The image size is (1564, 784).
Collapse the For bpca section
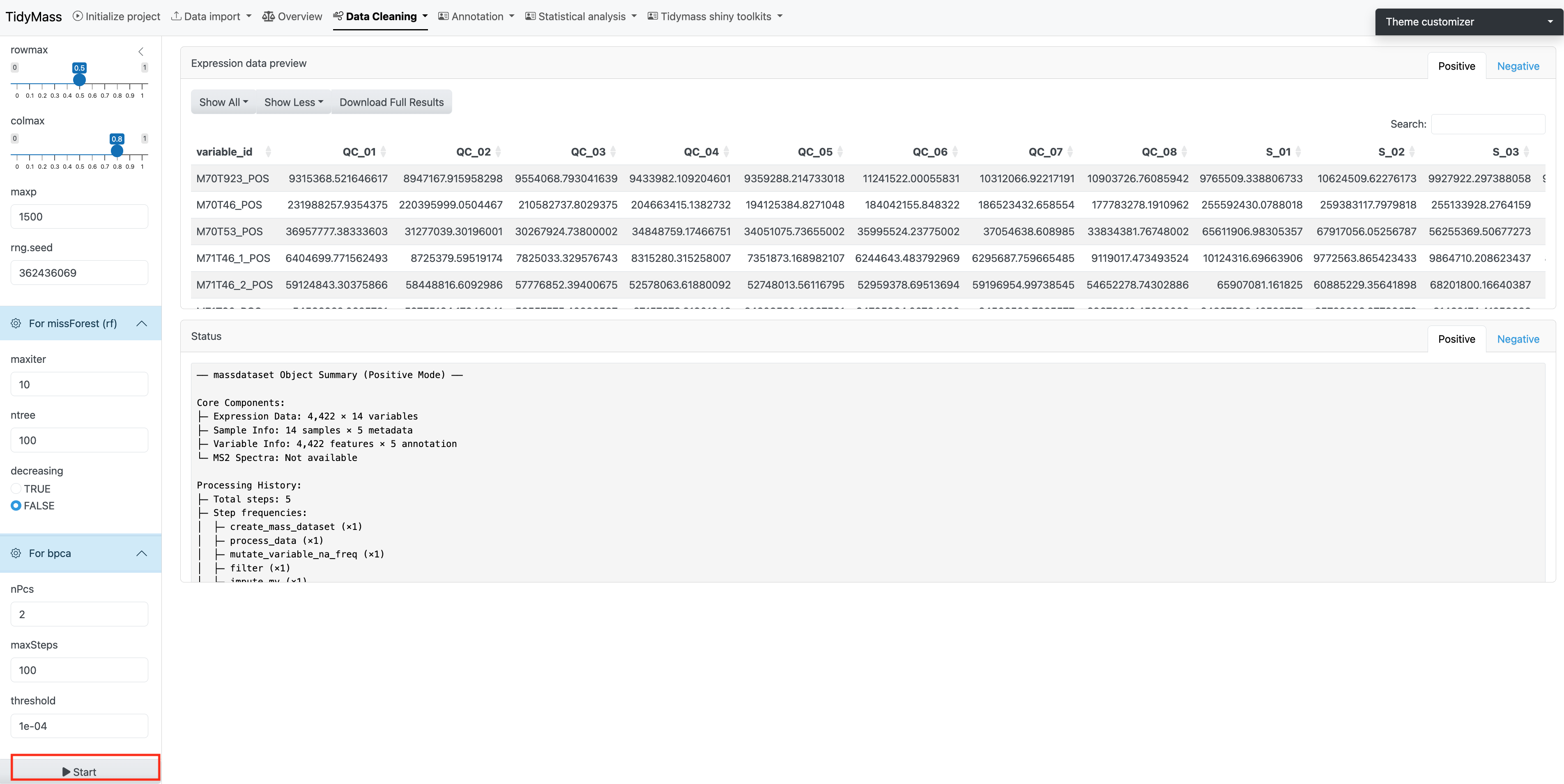coord(141,553)
